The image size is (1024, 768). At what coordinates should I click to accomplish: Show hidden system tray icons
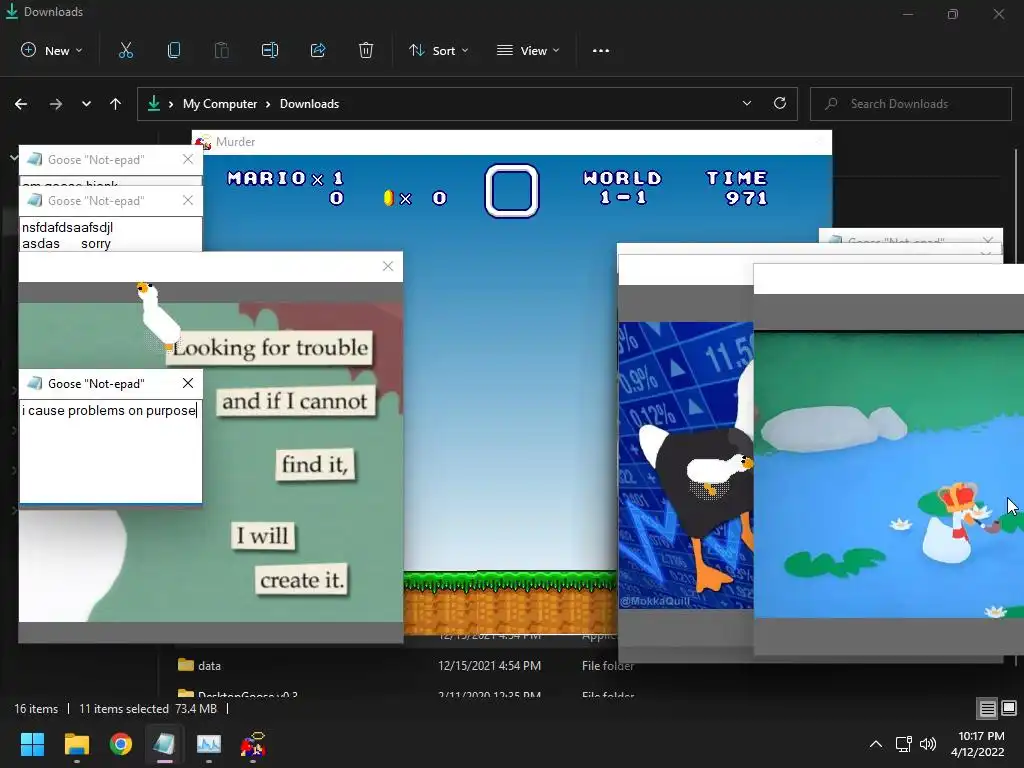[x=876, y=744]
